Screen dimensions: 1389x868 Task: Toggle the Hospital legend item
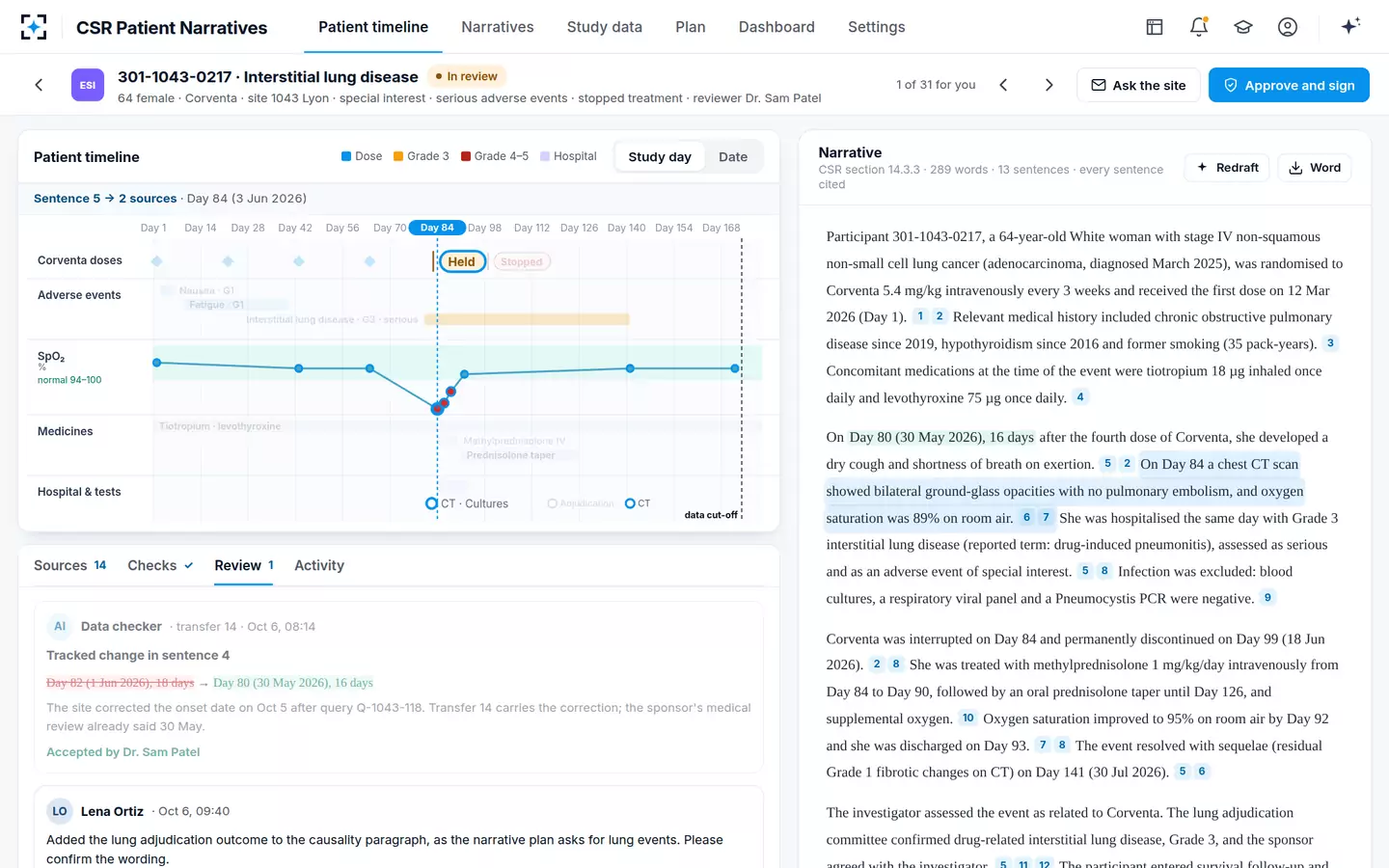tap(568, 156)
